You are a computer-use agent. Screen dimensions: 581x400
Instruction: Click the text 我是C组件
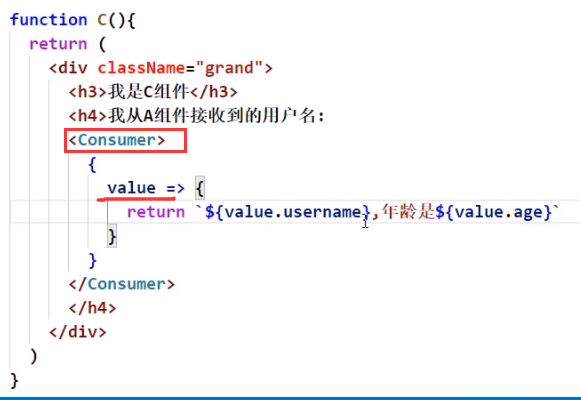point(149,92)
